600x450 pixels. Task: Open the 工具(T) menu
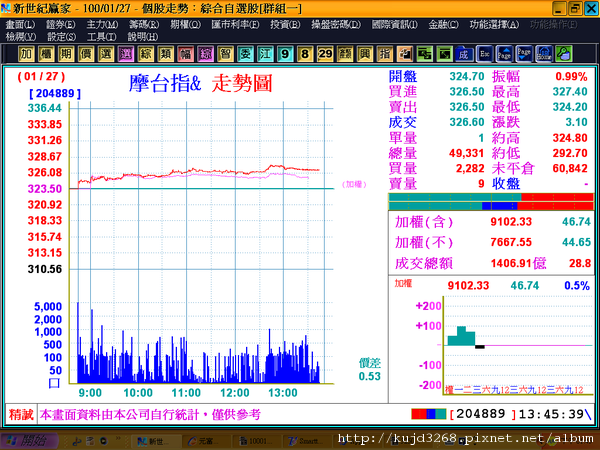102,37
